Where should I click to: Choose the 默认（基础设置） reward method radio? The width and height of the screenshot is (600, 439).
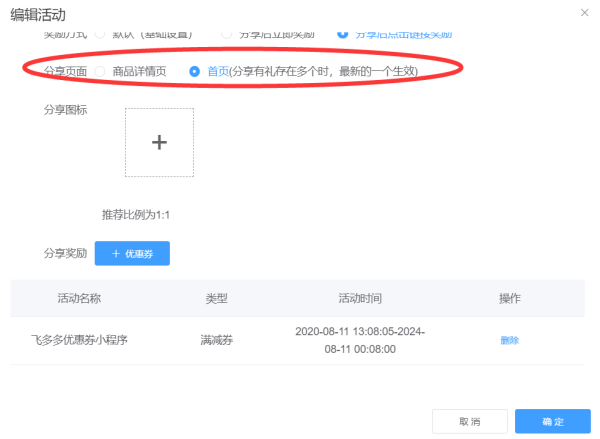(100, 35)
